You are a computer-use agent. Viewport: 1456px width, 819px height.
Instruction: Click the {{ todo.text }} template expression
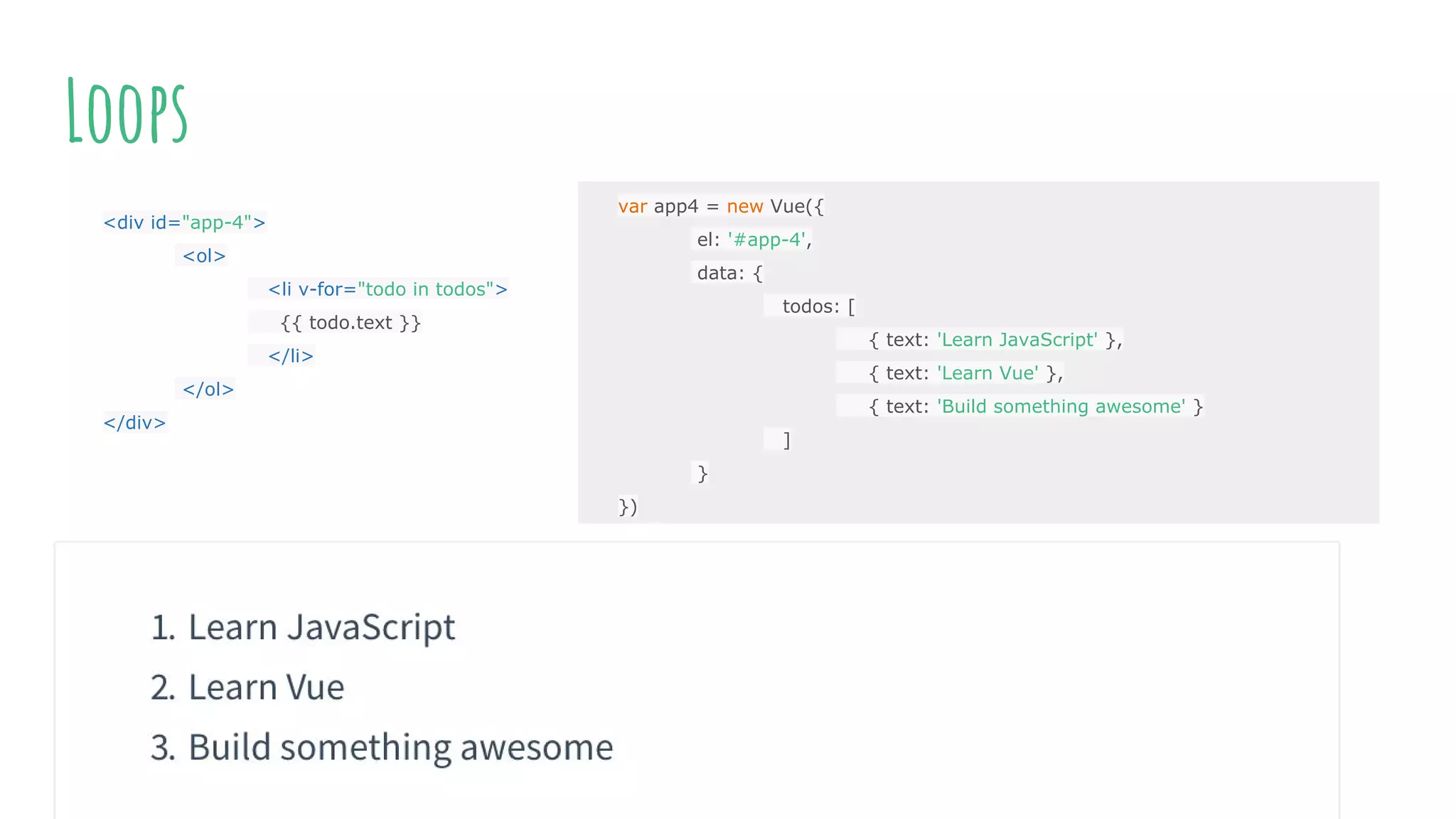[350, 323]
